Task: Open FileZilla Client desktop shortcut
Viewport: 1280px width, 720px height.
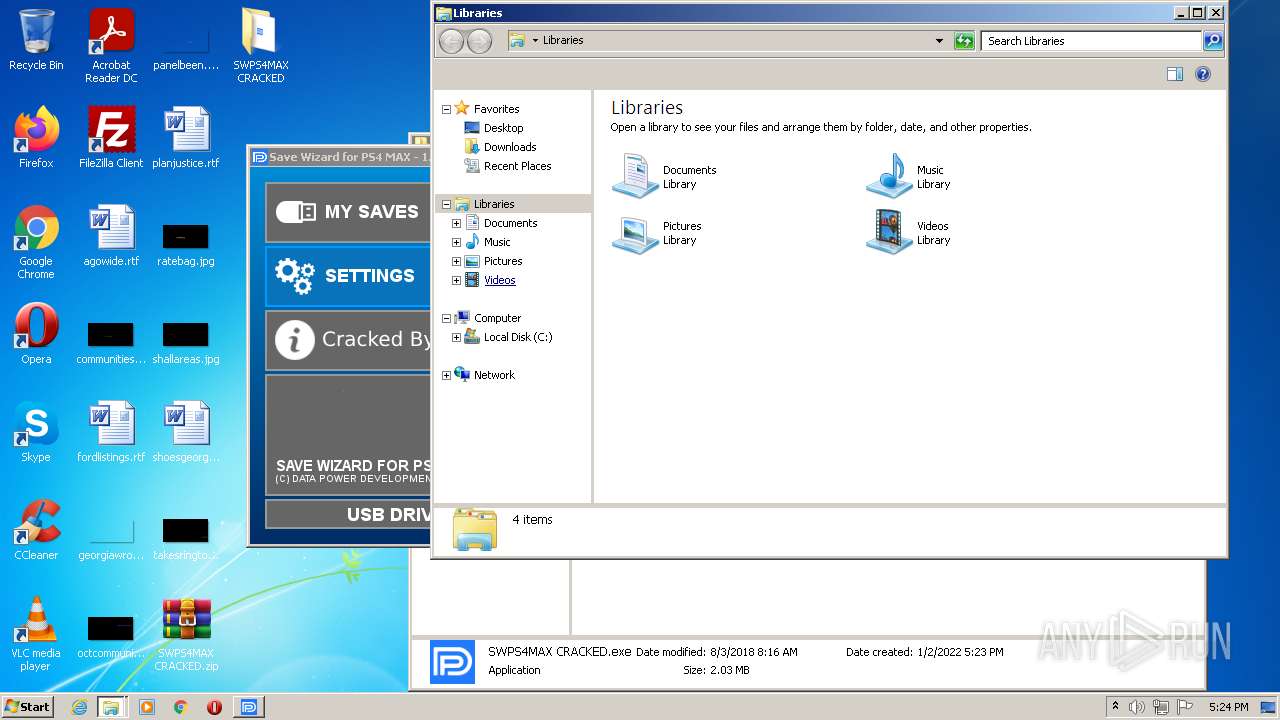Action: (111, 137)
